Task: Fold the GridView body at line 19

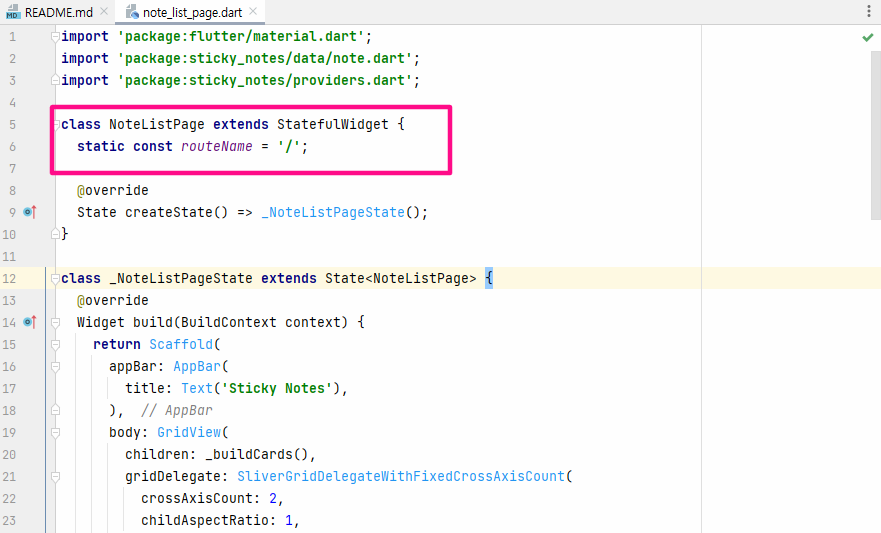Action: (55, 432)
